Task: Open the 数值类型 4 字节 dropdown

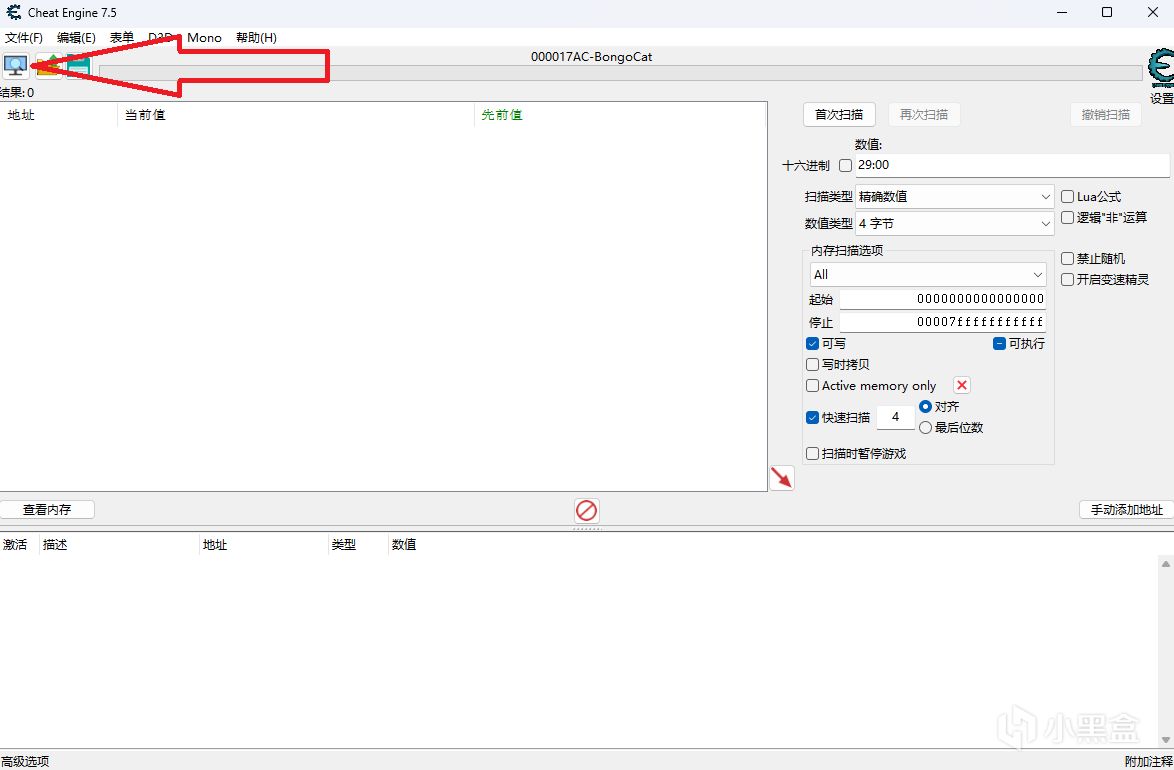Action: pyautogui.click(x=955, y=223)
